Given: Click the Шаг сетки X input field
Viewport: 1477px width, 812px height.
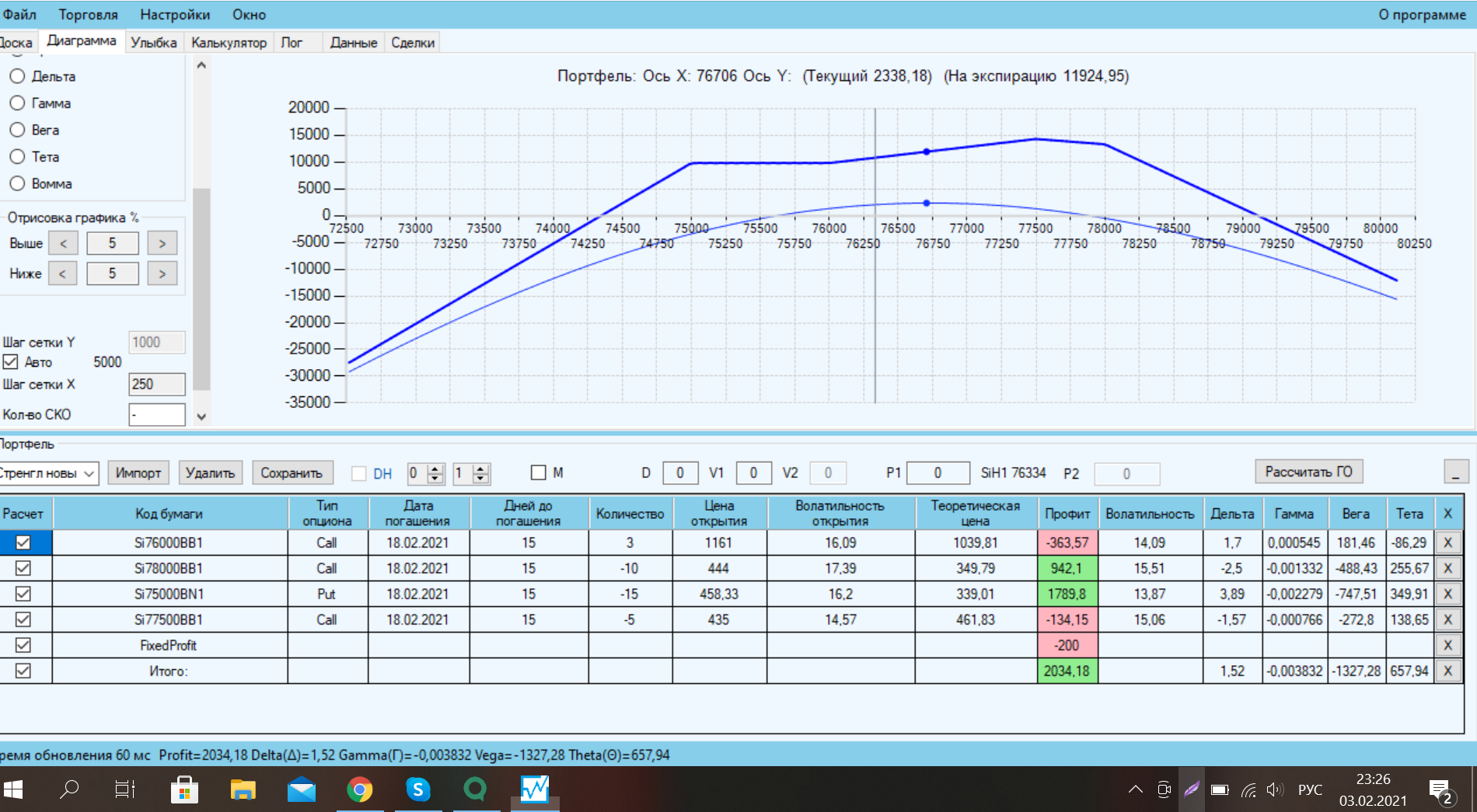Looking at the screenshot, I should (x=157, y=384).
